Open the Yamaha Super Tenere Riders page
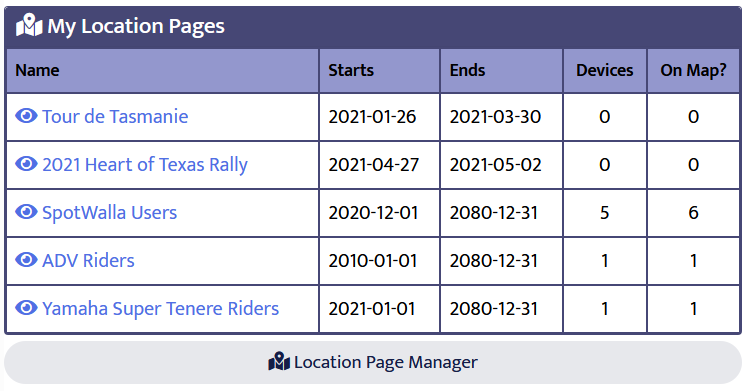The image size is (747, 391). click(161, 309)
